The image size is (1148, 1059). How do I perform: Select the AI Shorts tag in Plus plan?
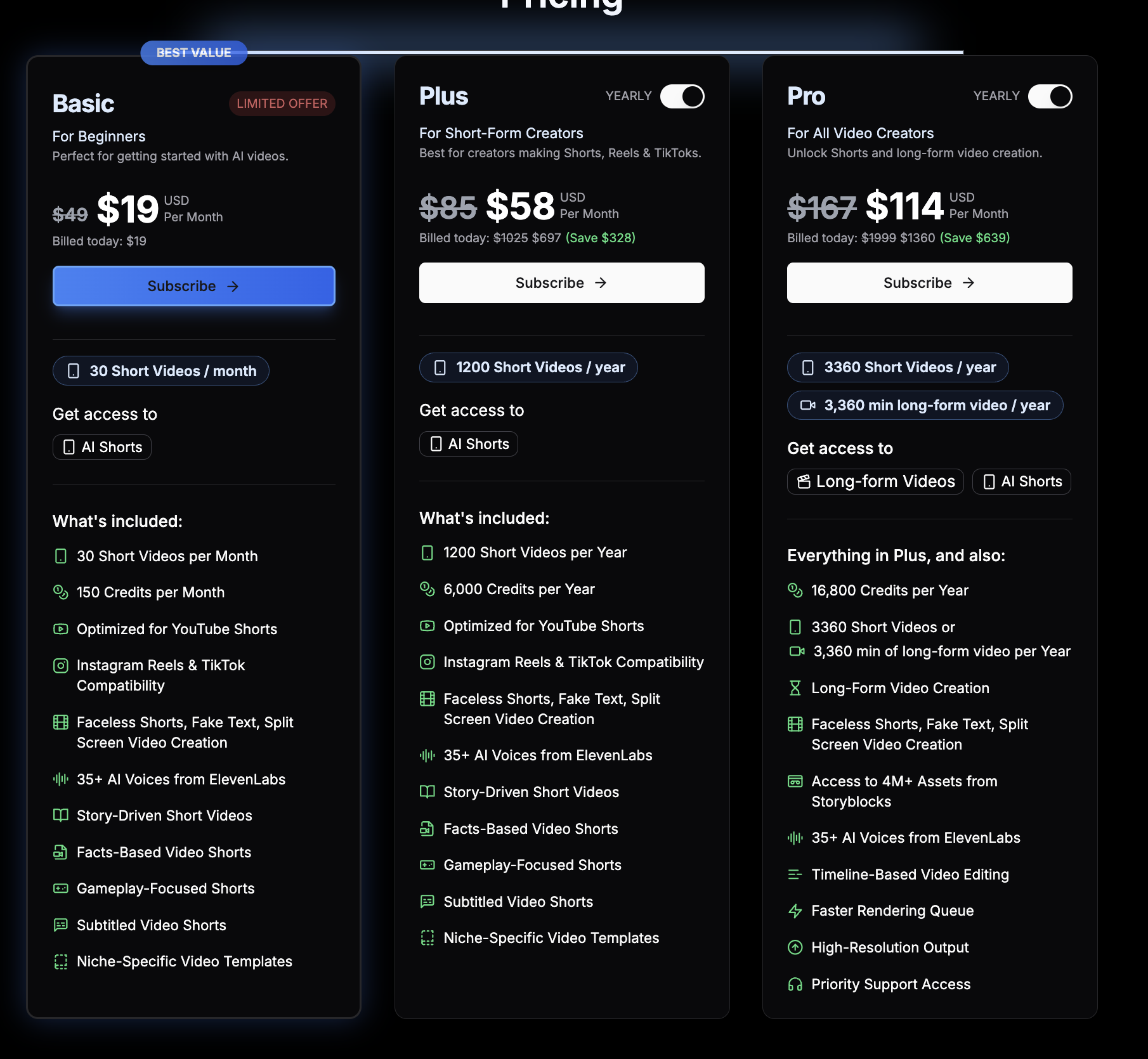point(469,444)
